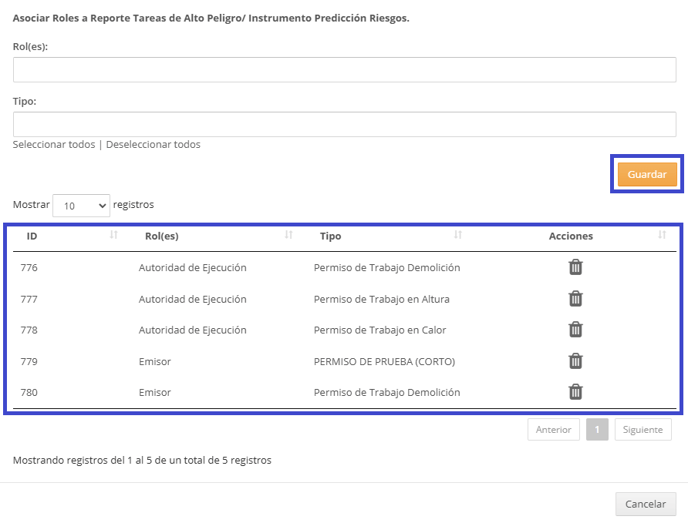Save with the Guardar button
The image size is (688, 523).
647,174
